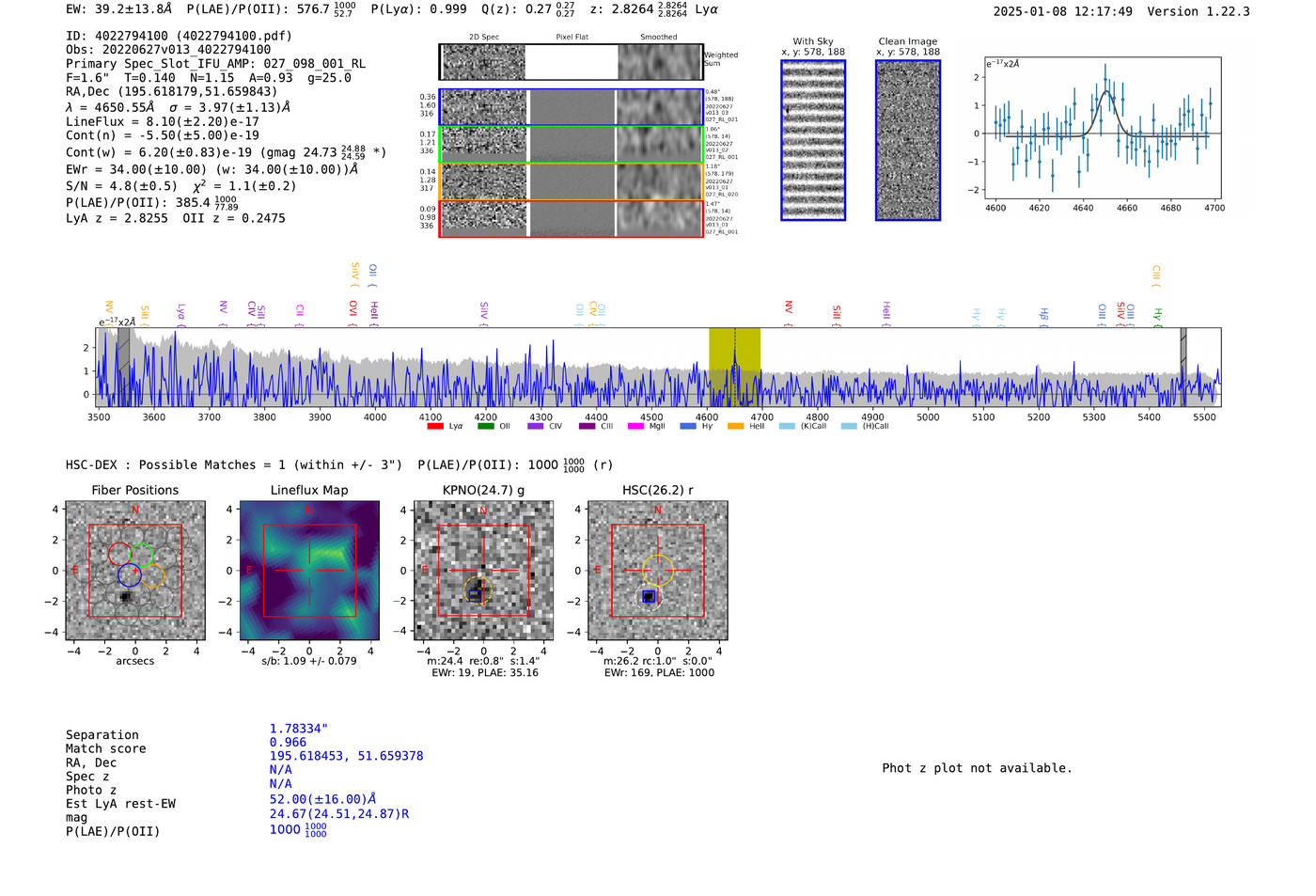Select the orange-bordered 2D fiber spectrum row
1316x896 pixels.
(572, 181)
